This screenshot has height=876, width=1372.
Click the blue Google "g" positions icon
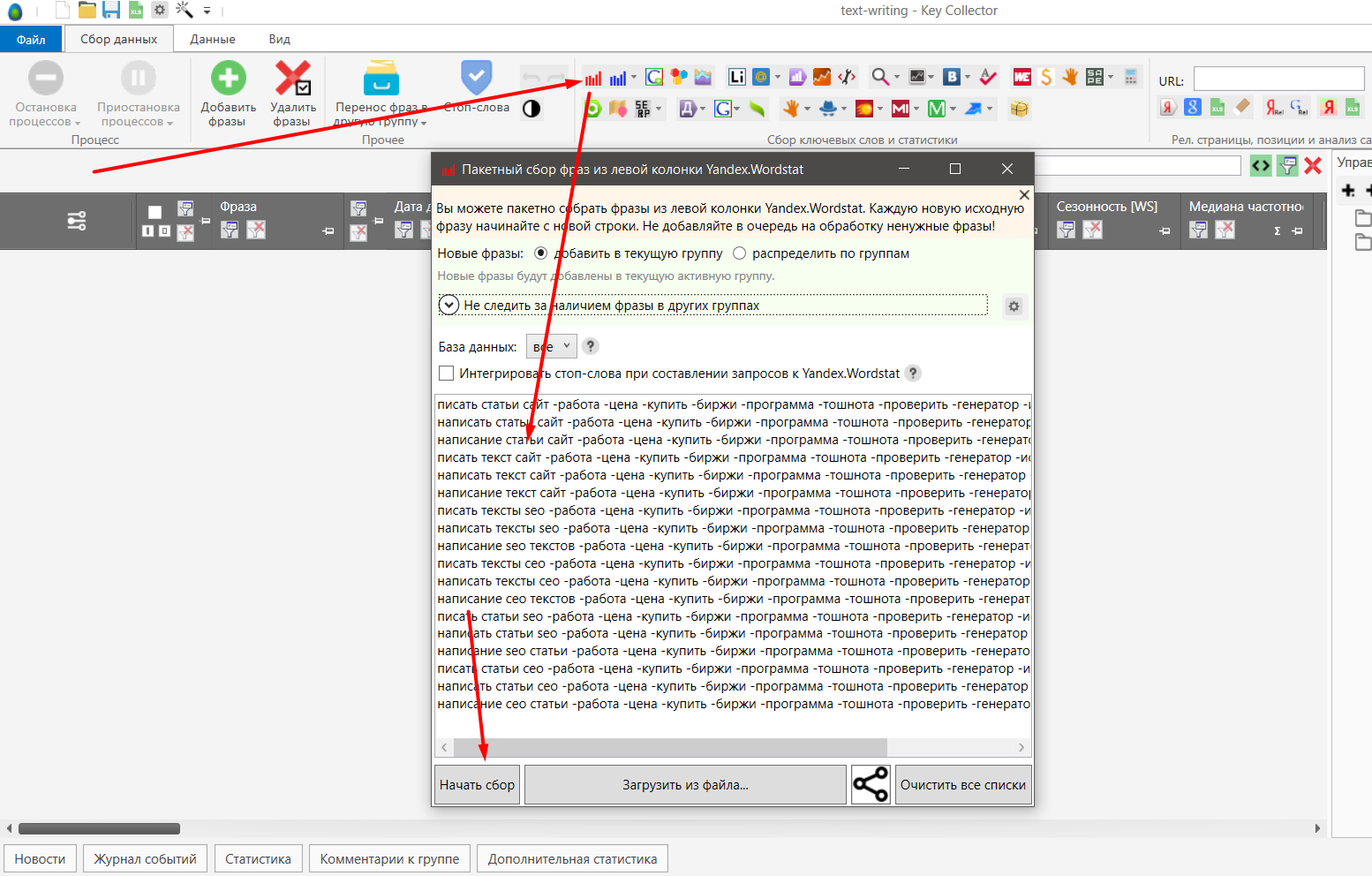click(1193, 108)
